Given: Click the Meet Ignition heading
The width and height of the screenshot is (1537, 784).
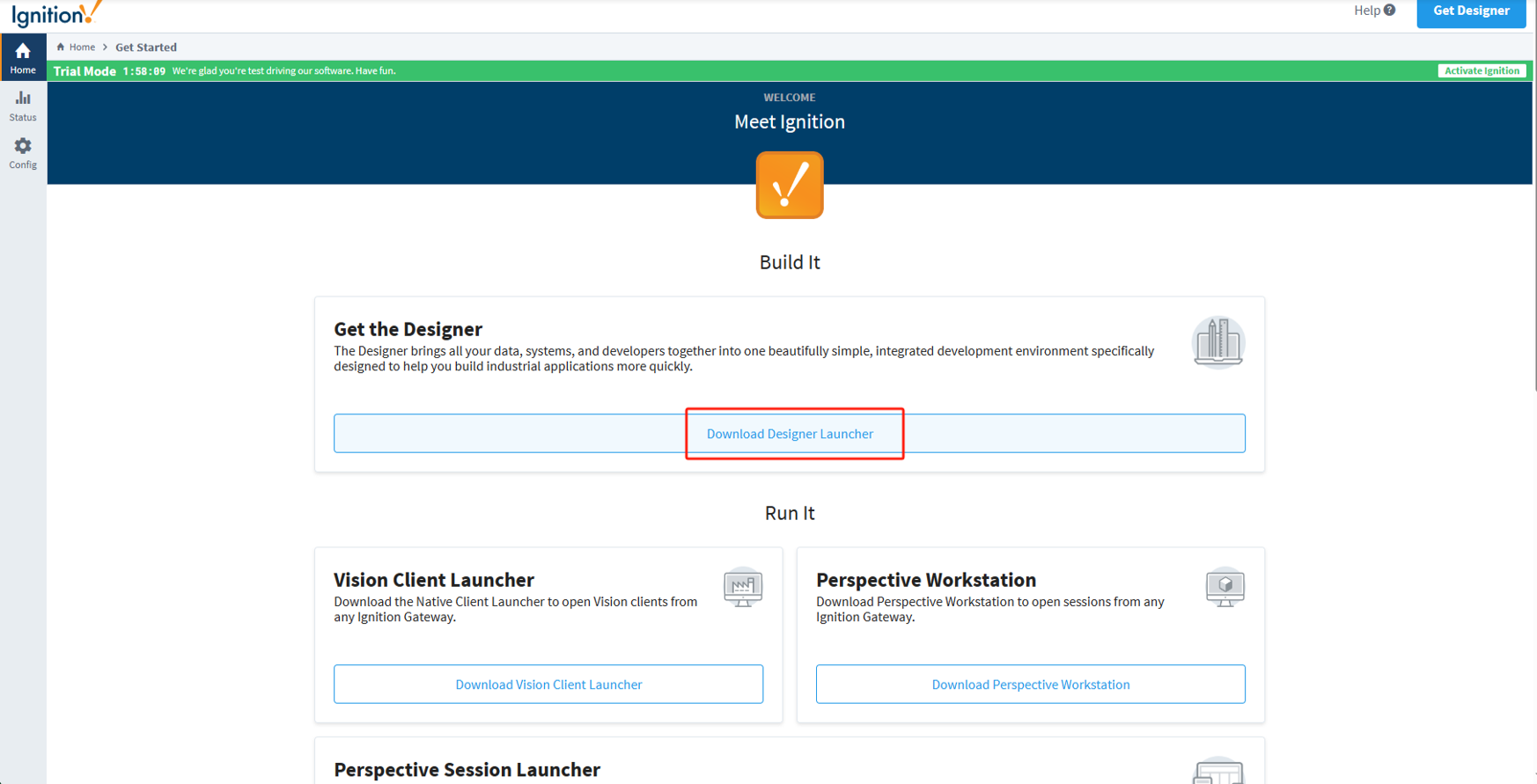Looking at the screenshot, I should 790,121.
